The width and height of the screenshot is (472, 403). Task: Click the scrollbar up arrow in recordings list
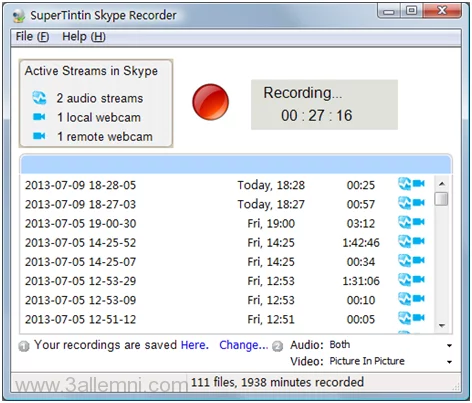(442, 184)
